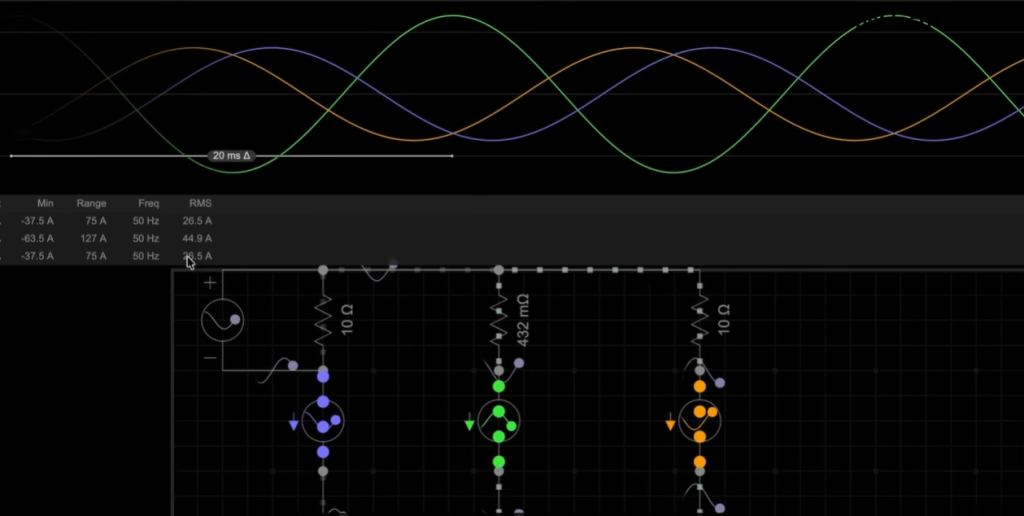Click the plus terminal of voltage source
The height and width of the screenshot is (516, 1024).
(210, 283)
